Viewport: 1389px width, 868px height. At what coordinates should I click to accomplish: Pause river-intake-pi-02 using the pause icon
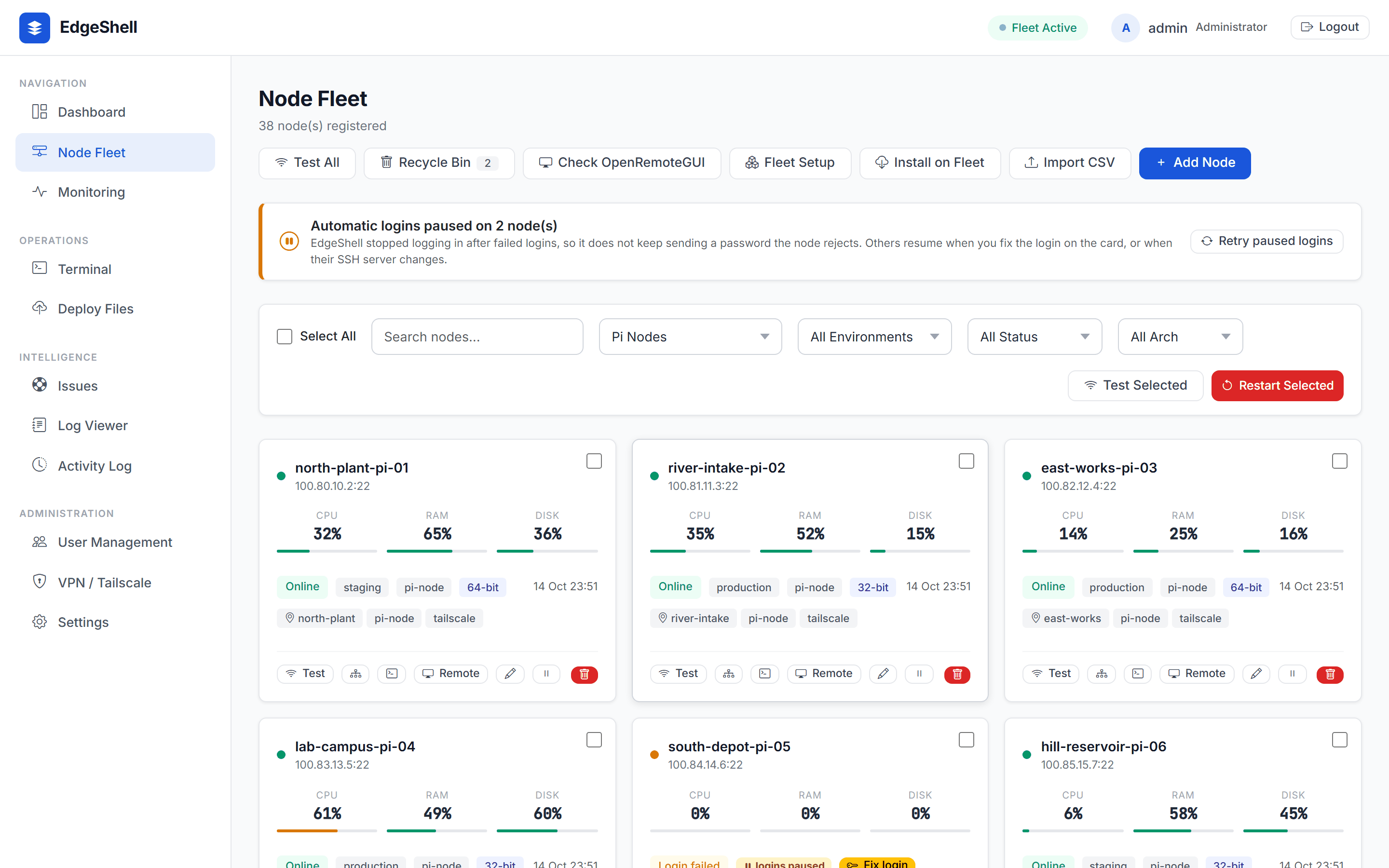[919, 673]
